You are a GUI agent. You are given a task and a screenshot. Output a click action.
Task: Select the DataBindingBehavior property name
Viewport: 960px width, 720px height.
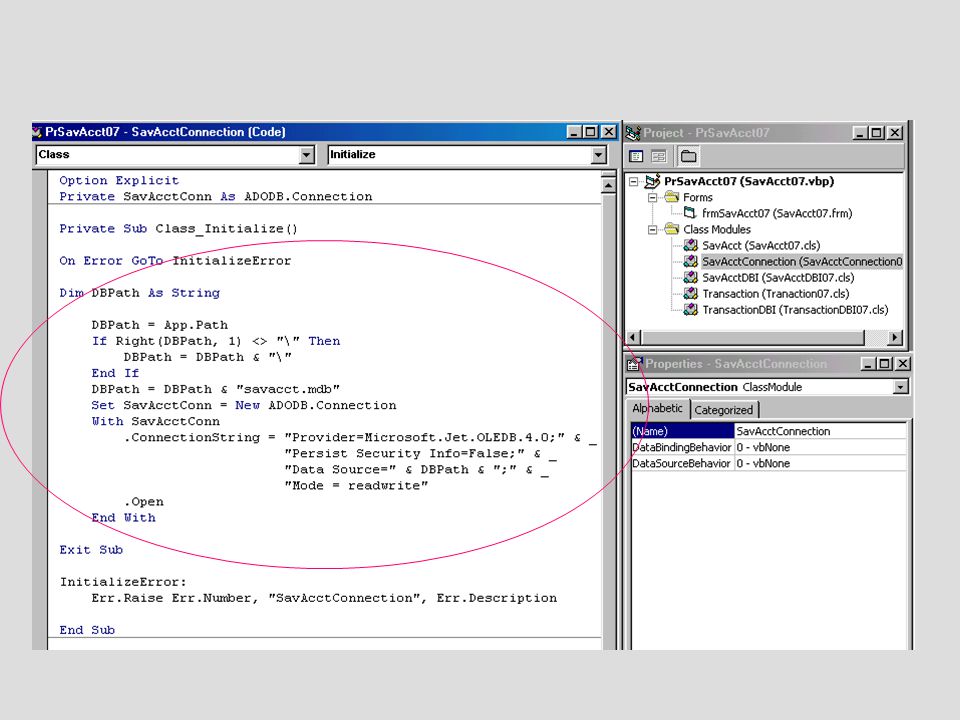[682, 448]
